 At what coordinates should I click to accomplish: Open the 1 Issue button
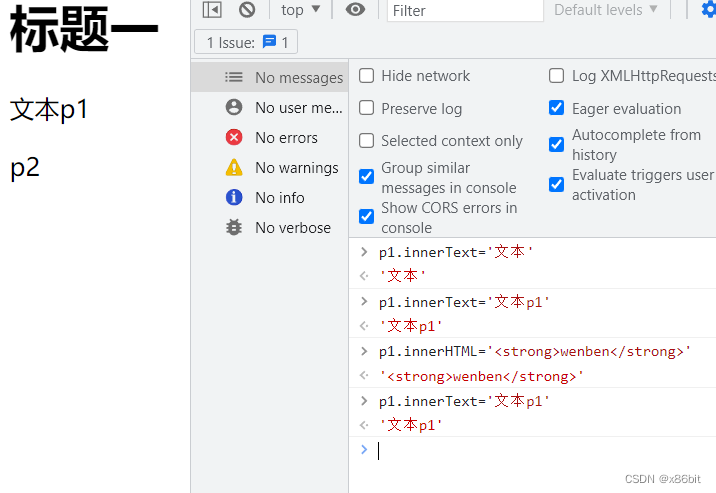point(246,42)
